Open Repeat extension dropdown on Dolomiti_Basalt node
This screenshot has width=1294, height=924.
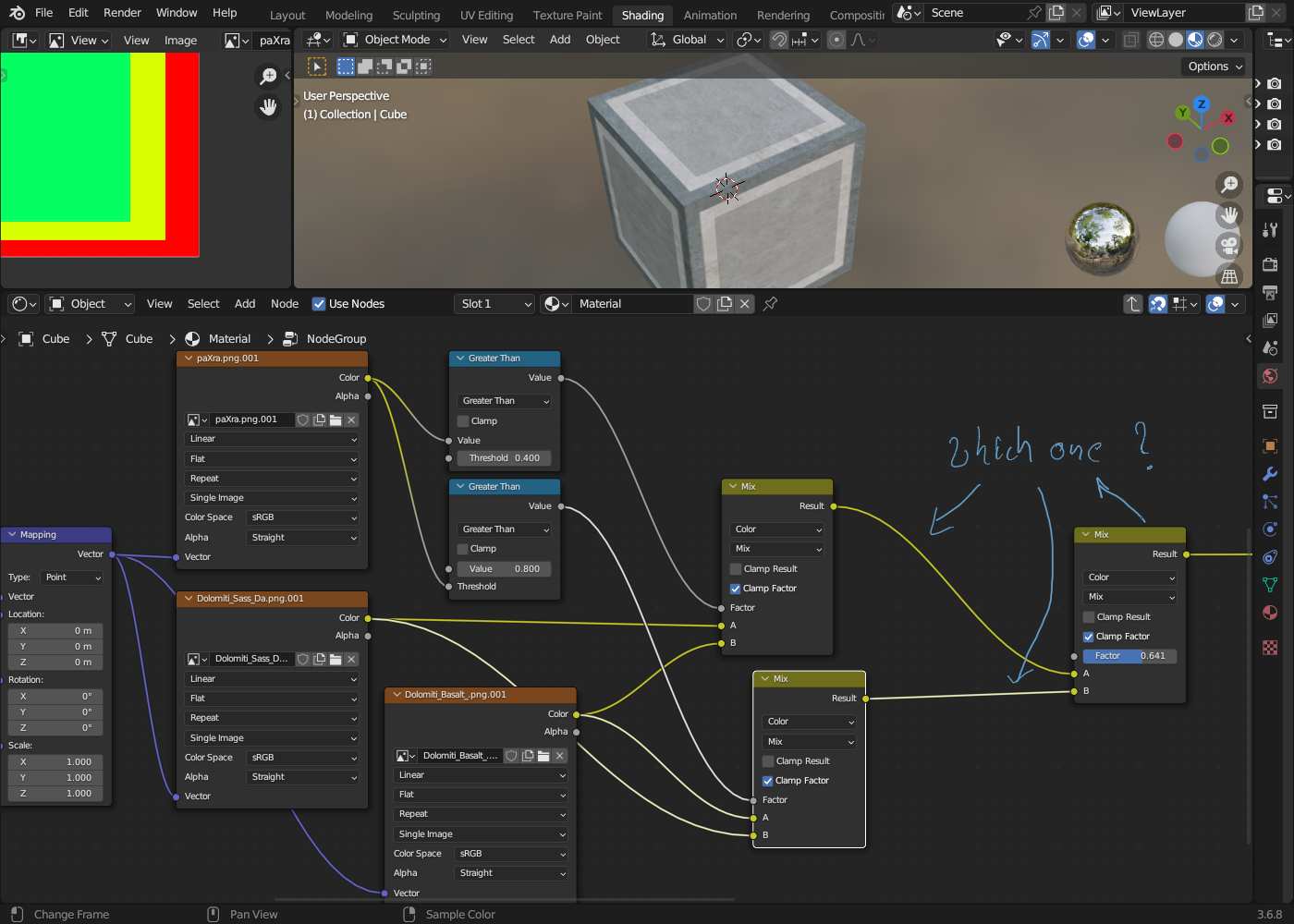click(481, 814)
